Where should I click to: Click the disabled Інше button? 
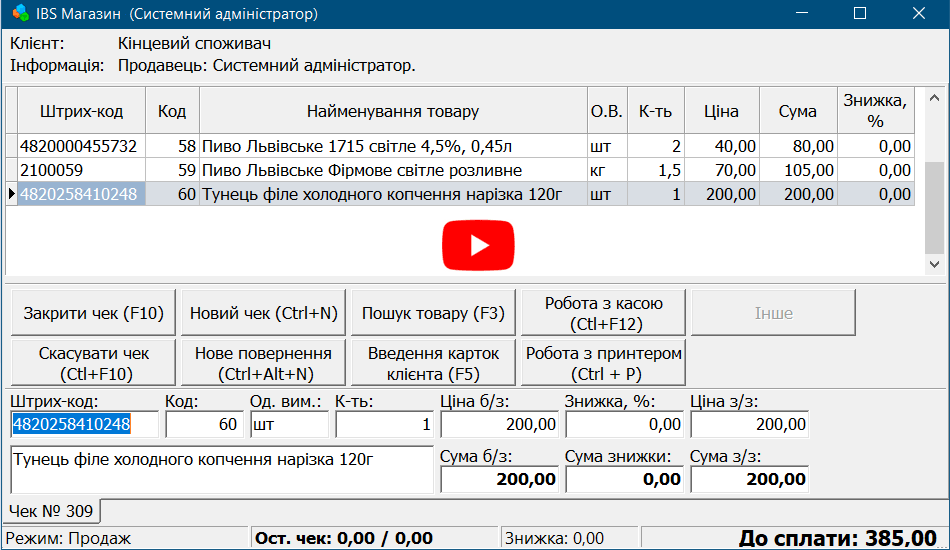774,313
